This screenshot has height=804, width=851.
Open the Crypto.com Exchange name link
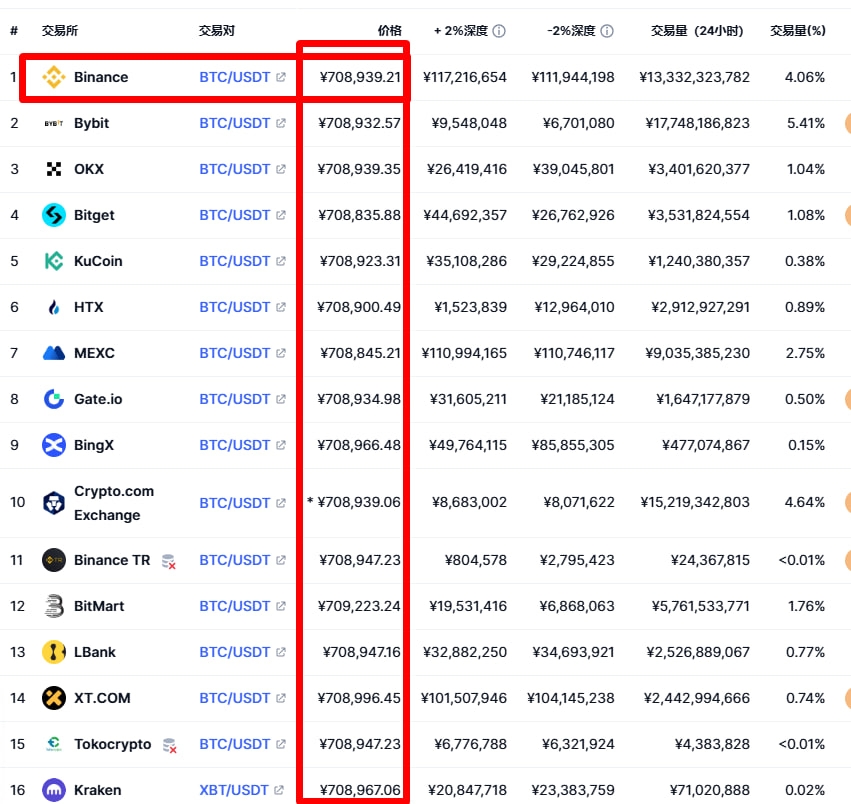click(x=114, y=503)
